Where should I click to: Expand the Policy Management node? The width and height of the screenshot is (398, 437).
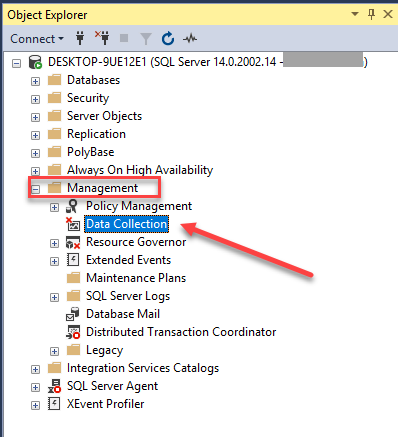tap(54, 207)
